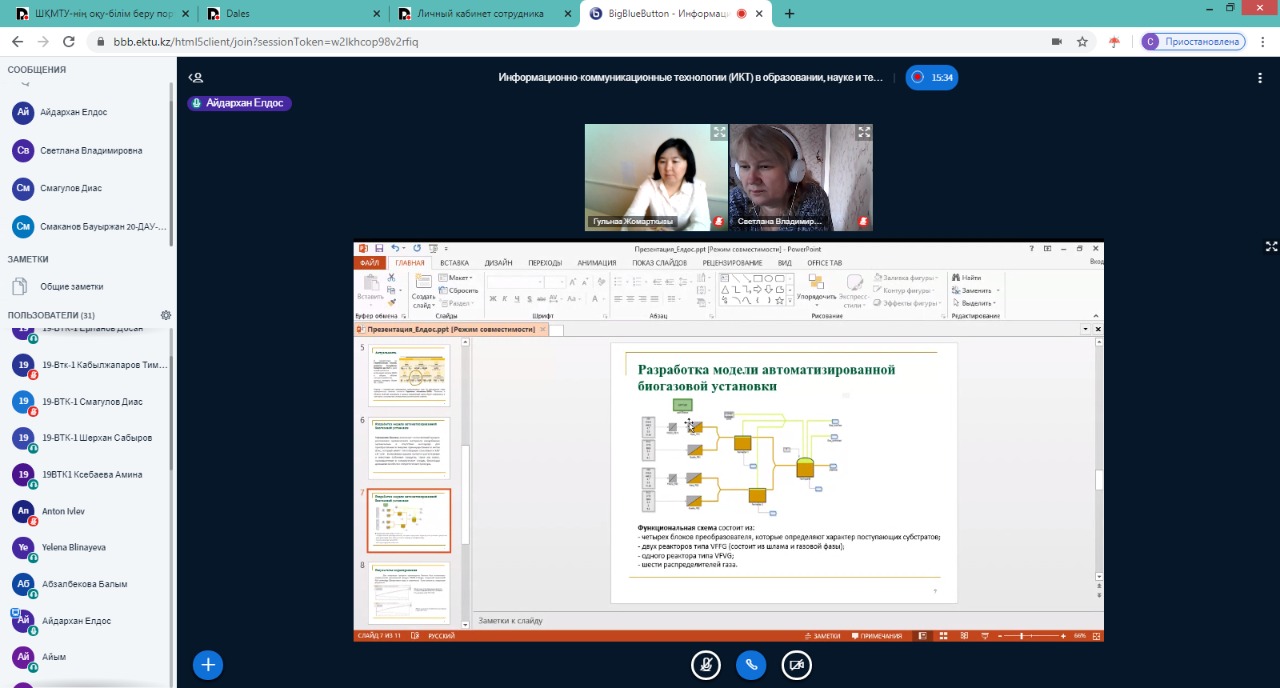
Task: Bookmark this page with the star
Action: pos(1082,42)
